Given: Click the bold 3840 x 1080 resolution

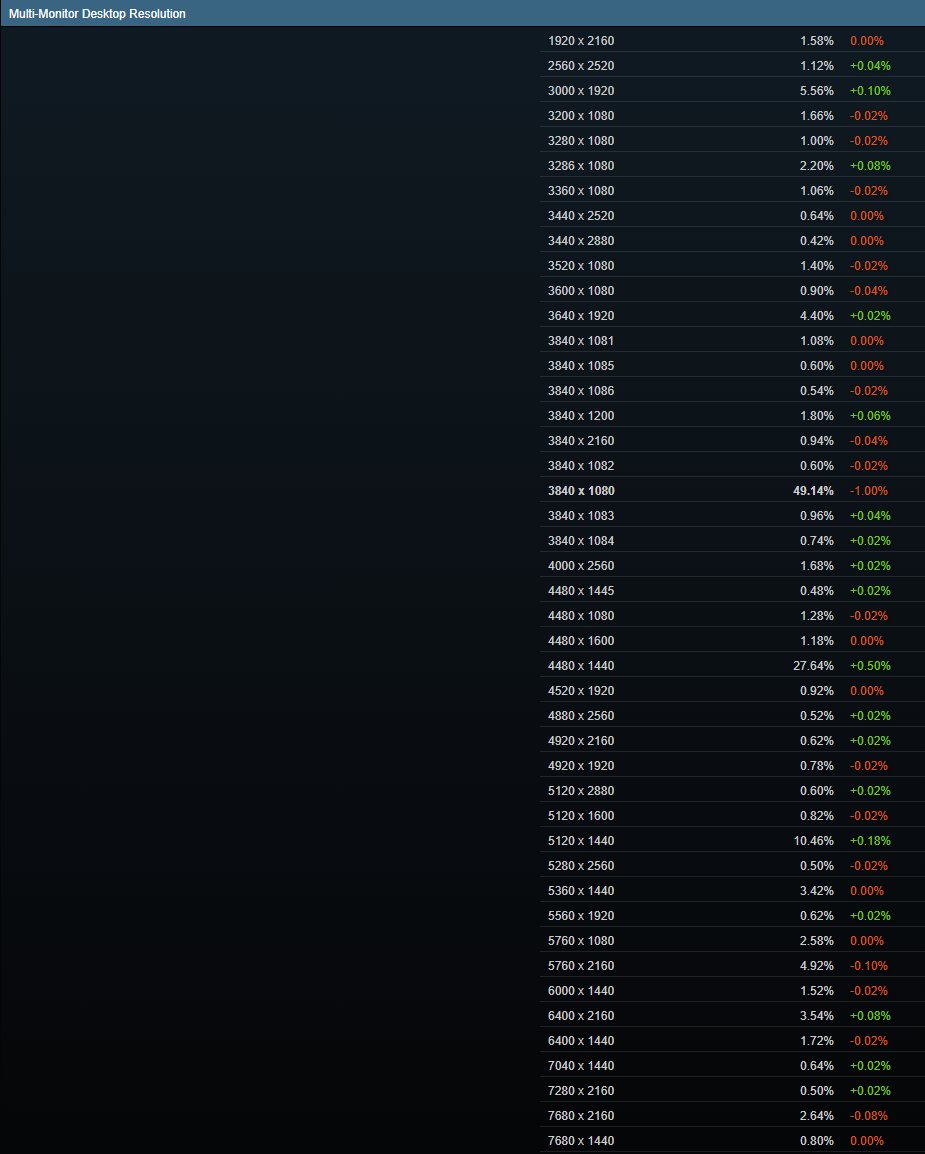Looking at the screenshot, I should 581,491.
